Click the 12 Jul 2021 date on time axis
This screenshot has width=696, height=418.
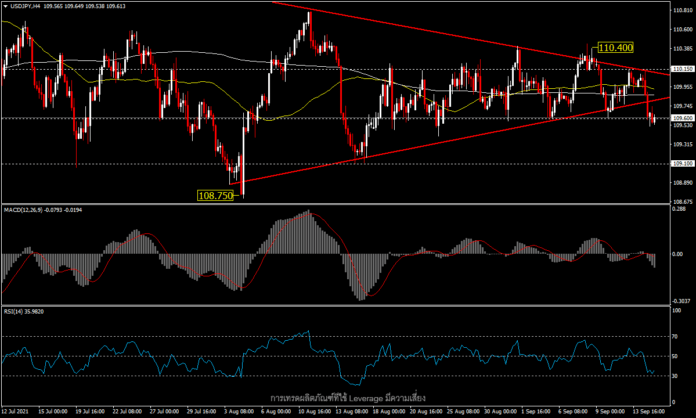coord(15,412)
